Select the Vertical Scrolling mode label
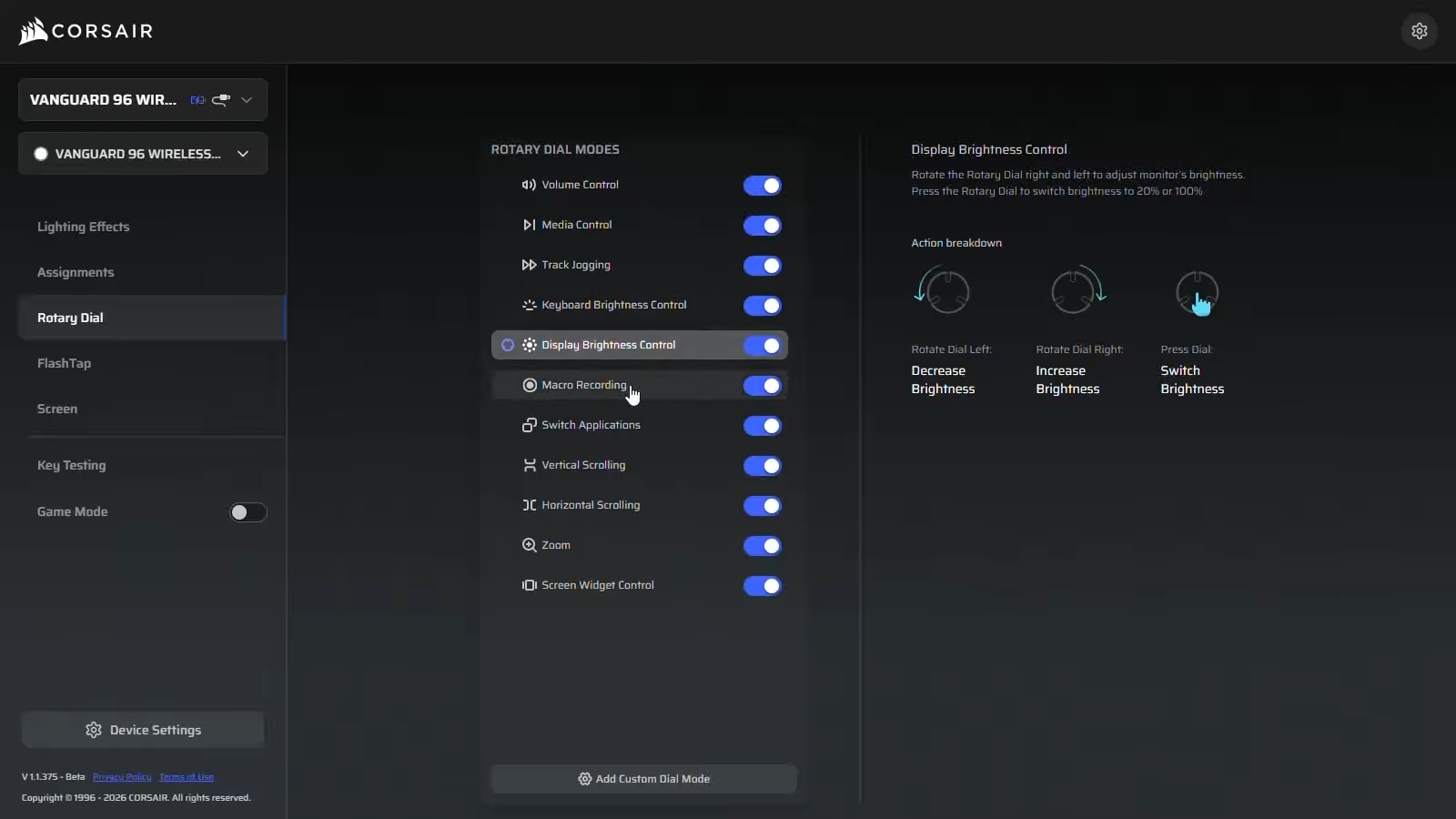This screenshot has height=819, width=1456. pos(583,465)
